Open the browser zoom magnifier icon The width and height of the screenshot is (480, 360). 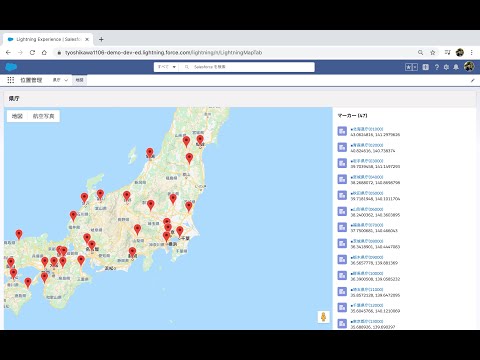[x=421, y=52]
